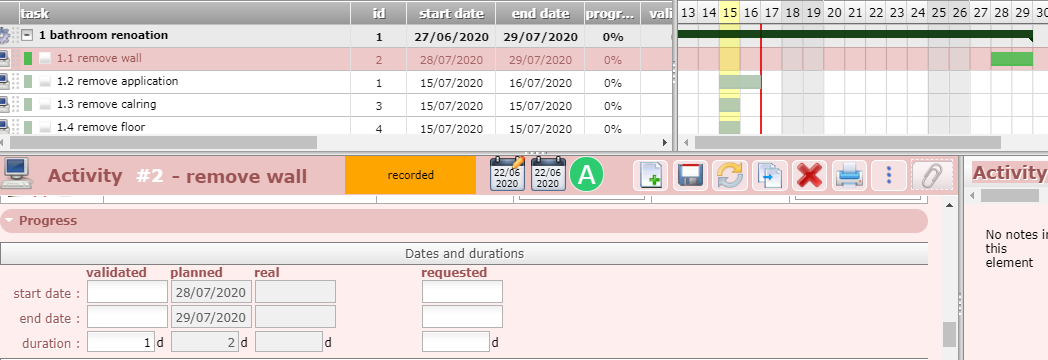Select the 1 bathroom renoation project row

point(104,35)
